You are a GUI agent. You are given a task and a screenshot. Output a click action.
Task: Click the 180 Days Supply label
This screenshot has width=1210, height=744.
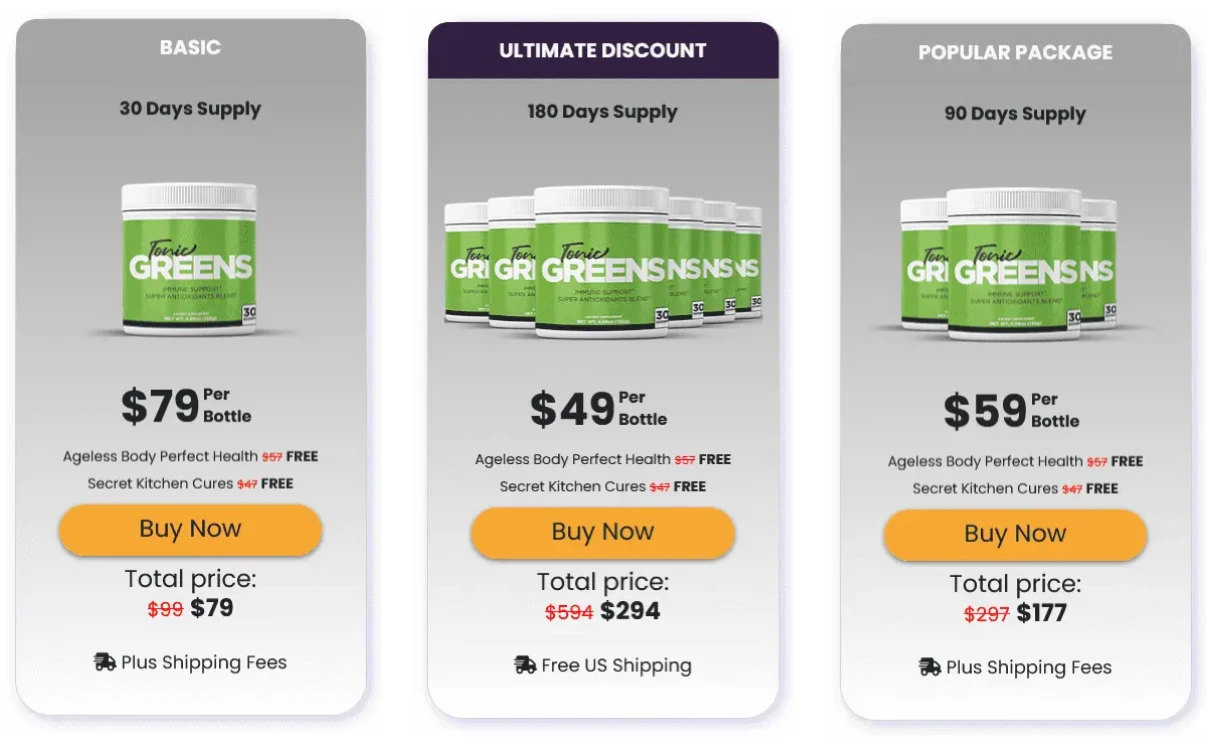(x=602, y=112)
